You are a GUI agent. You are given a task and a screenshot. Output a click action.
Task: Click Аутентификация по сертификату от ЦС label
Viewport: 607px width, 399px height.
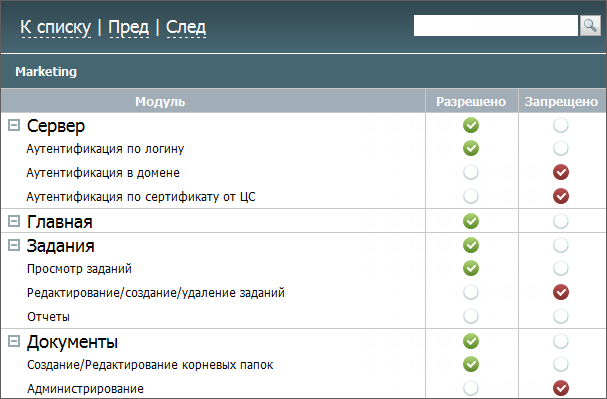tap(141, 197)
